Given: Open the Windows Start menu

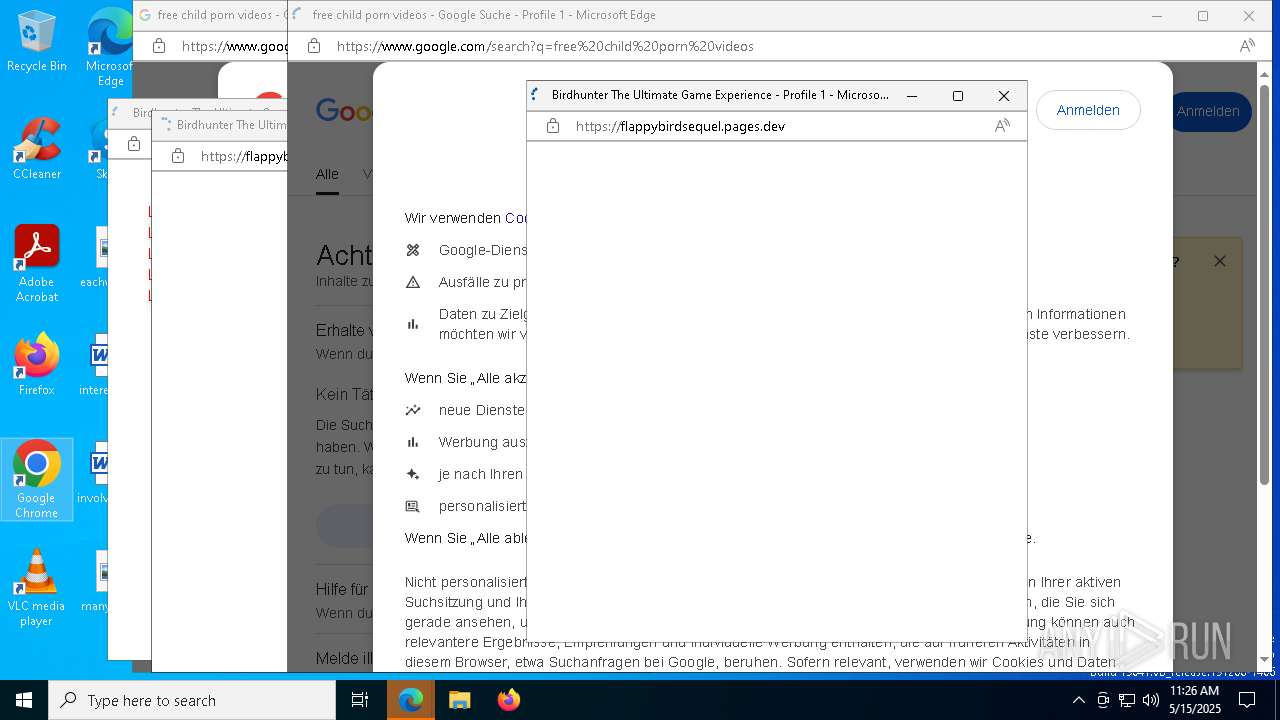Looking at the screenshot, I should click(x=24, y=700).
